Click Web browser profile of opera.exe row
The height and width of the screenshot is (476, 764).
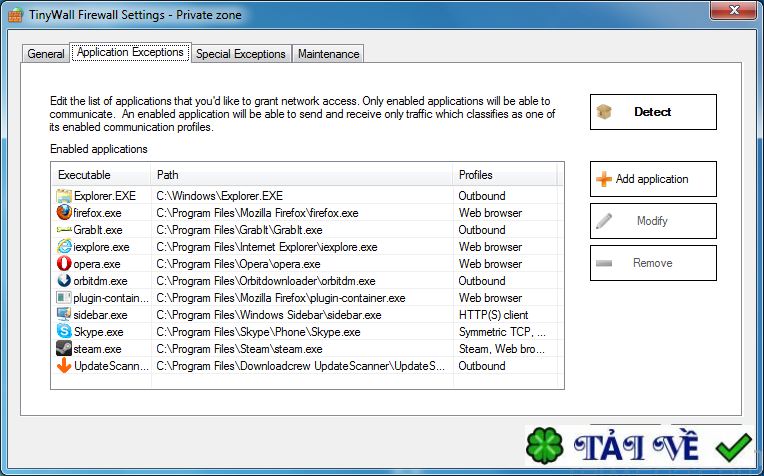(x=490, y=264)
